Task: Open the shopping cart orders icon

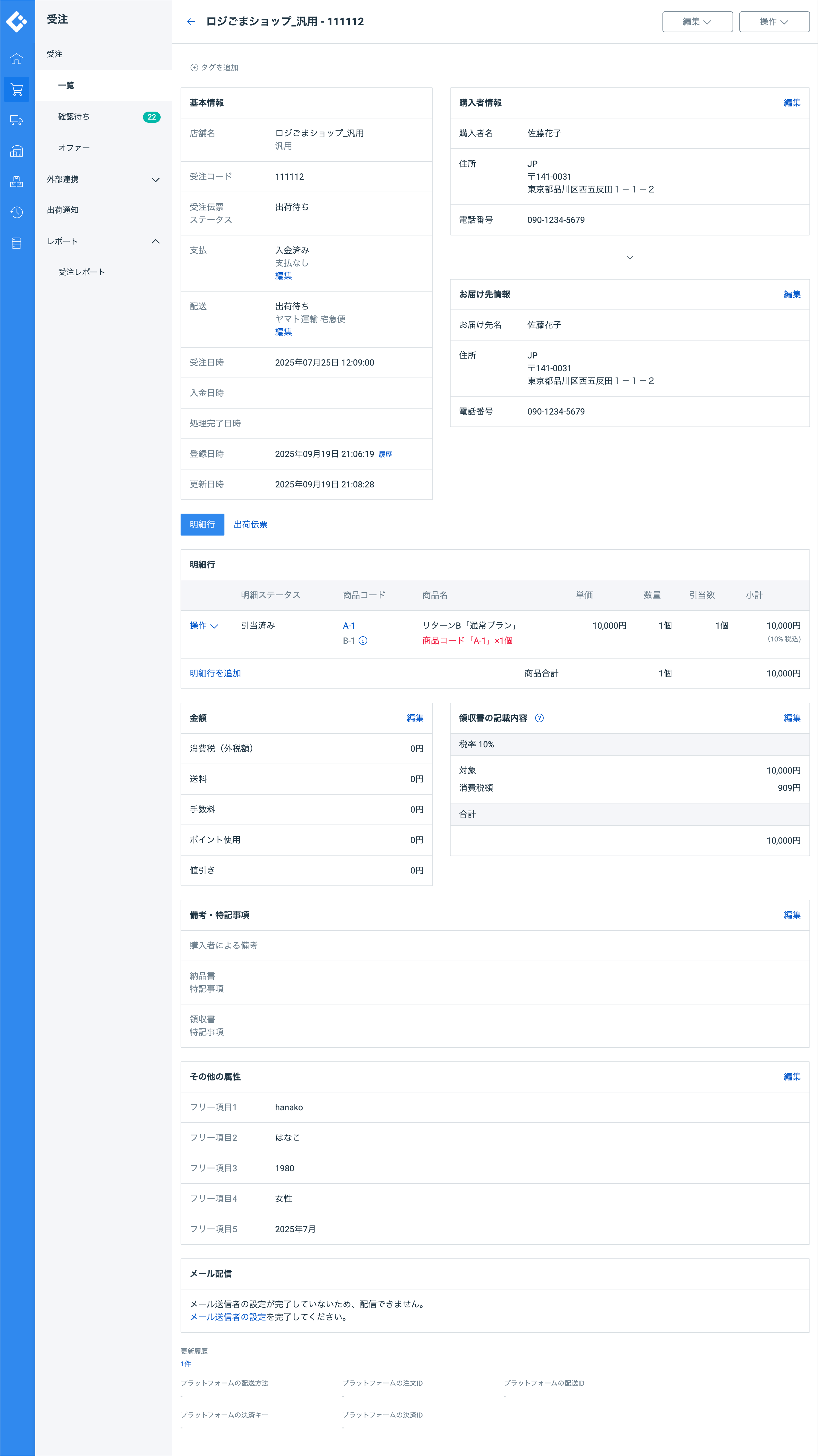Action: 17,89
